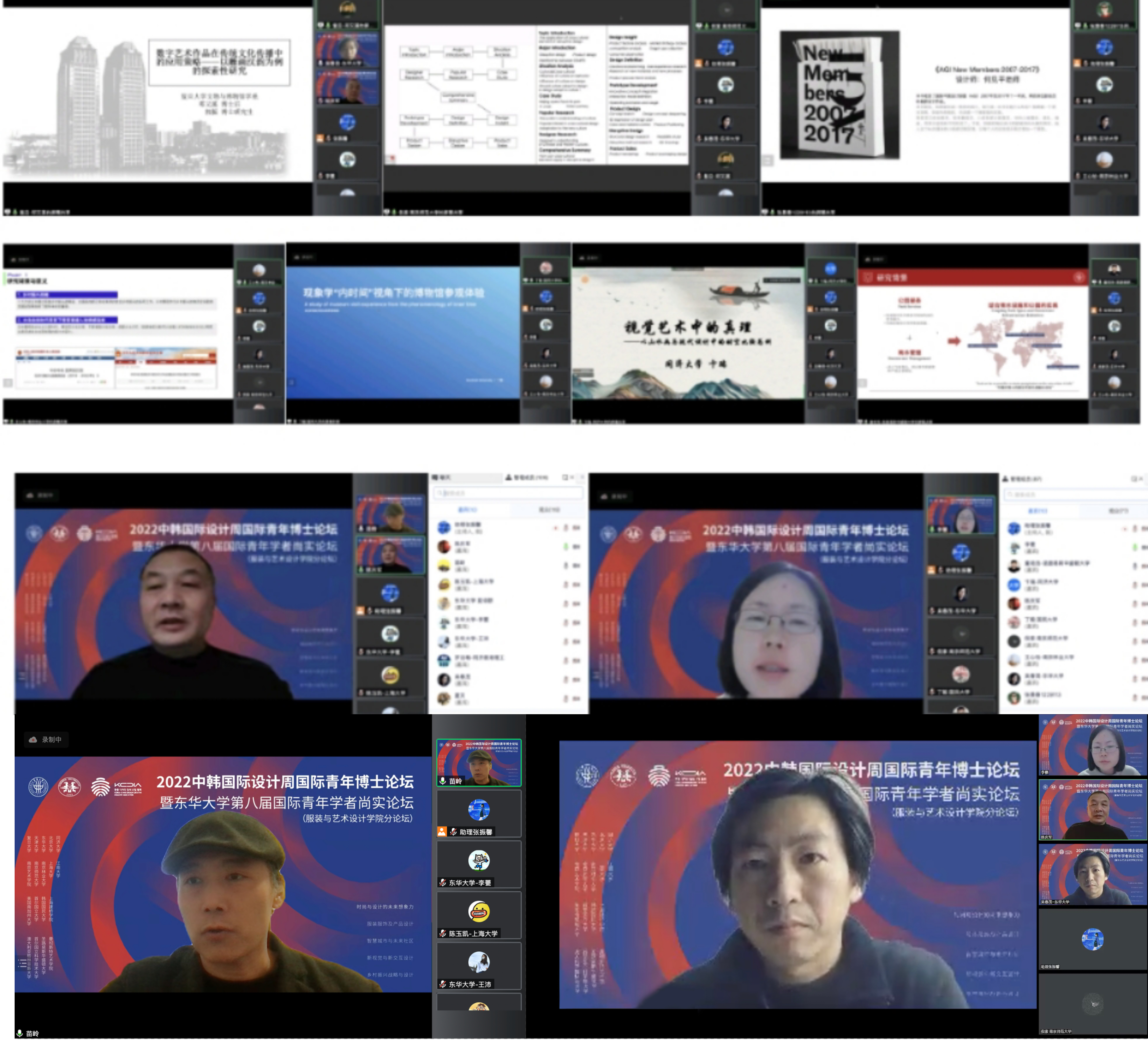Toggle green active mic of second listed member, left panel
1148x1043 pixels.
tap(565, 546)
